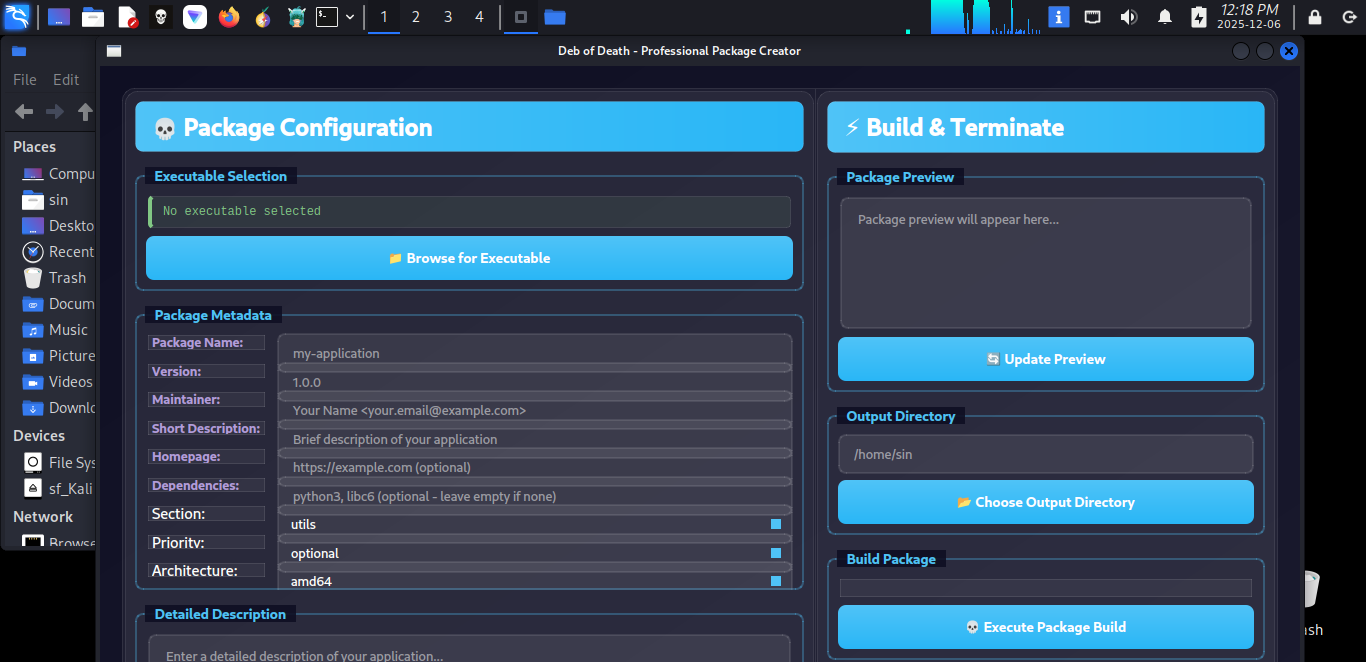This screenshot has height=662, width=1366.
Task: Expand the Priority dropdown showing optional
Action: 535,553
